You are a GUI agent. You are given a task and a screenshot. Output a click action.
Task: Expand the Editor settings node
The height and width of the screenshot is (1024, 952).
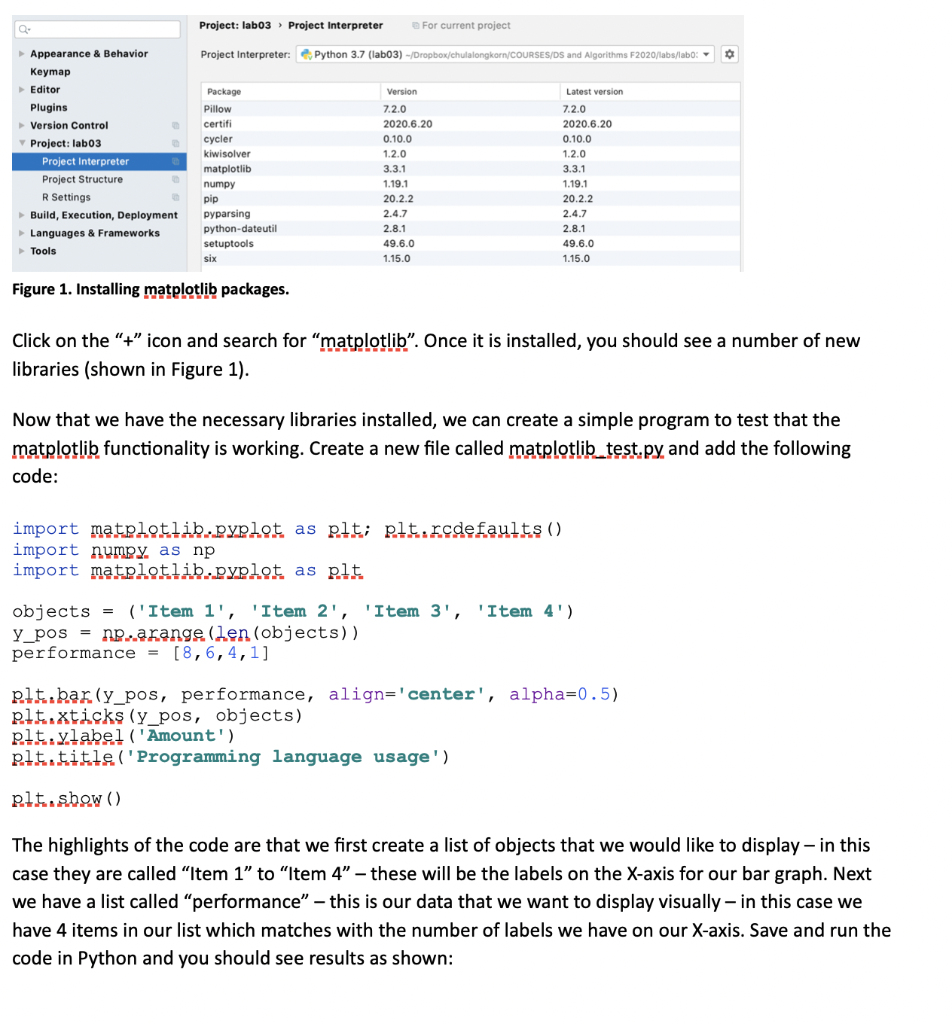tap(22, 89)
